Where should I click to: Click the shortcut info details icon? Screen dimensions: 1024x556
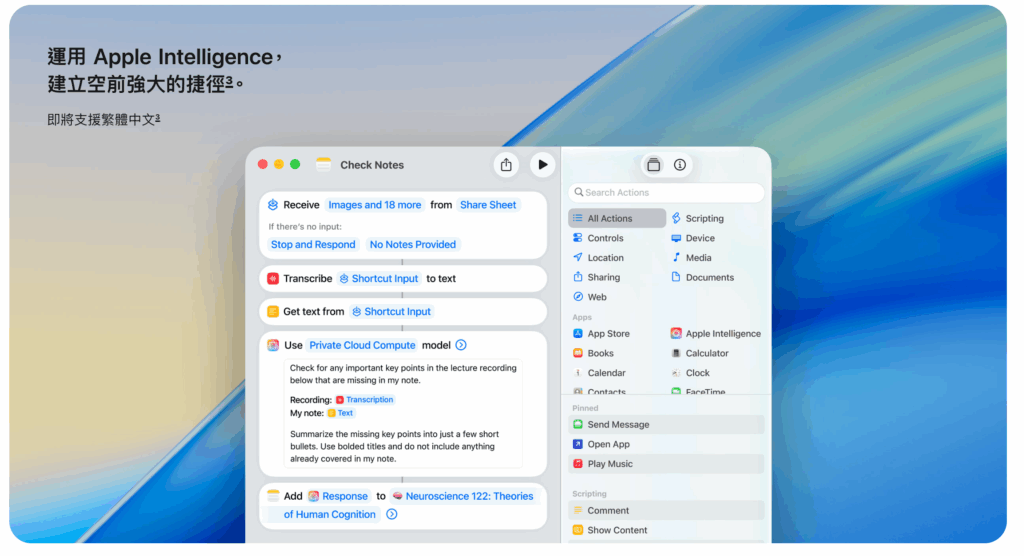point(680,165)
